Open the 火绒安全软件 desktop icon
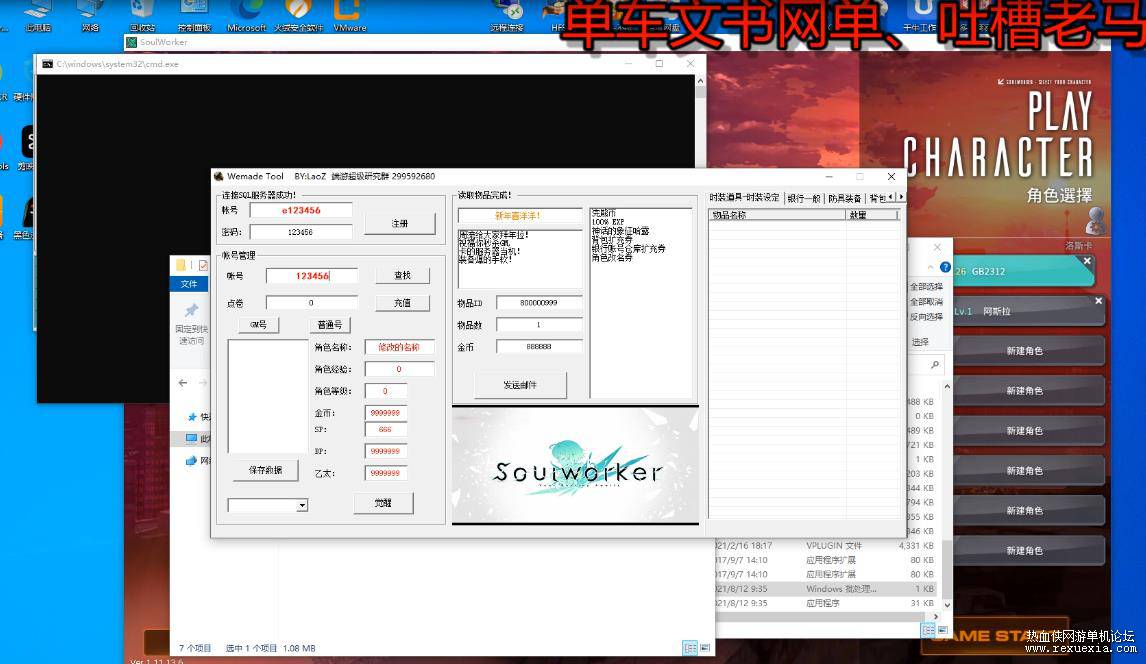1146x664 pixels. point(298,15)
